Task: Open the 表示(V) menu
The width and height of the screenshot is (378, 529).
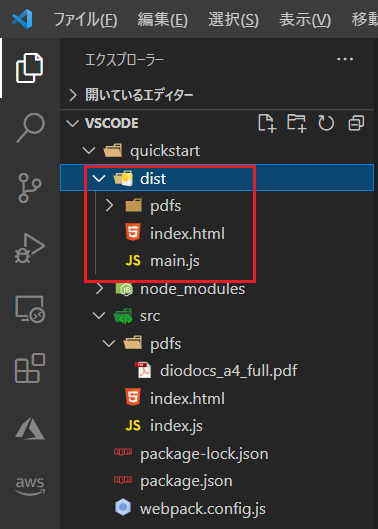Action: 305,19
